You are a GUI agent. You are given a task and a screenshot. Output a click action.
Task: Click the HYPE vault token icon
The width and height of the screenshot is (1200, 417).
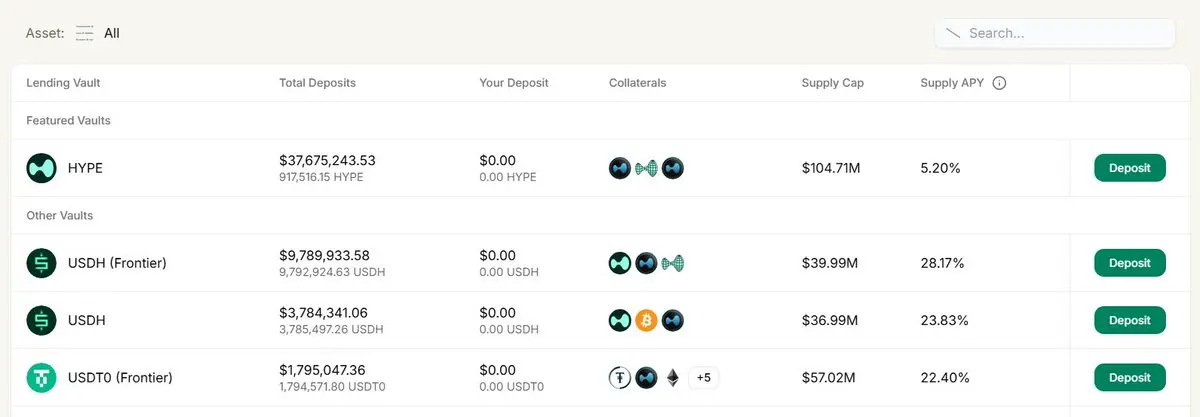pos(41,168)
